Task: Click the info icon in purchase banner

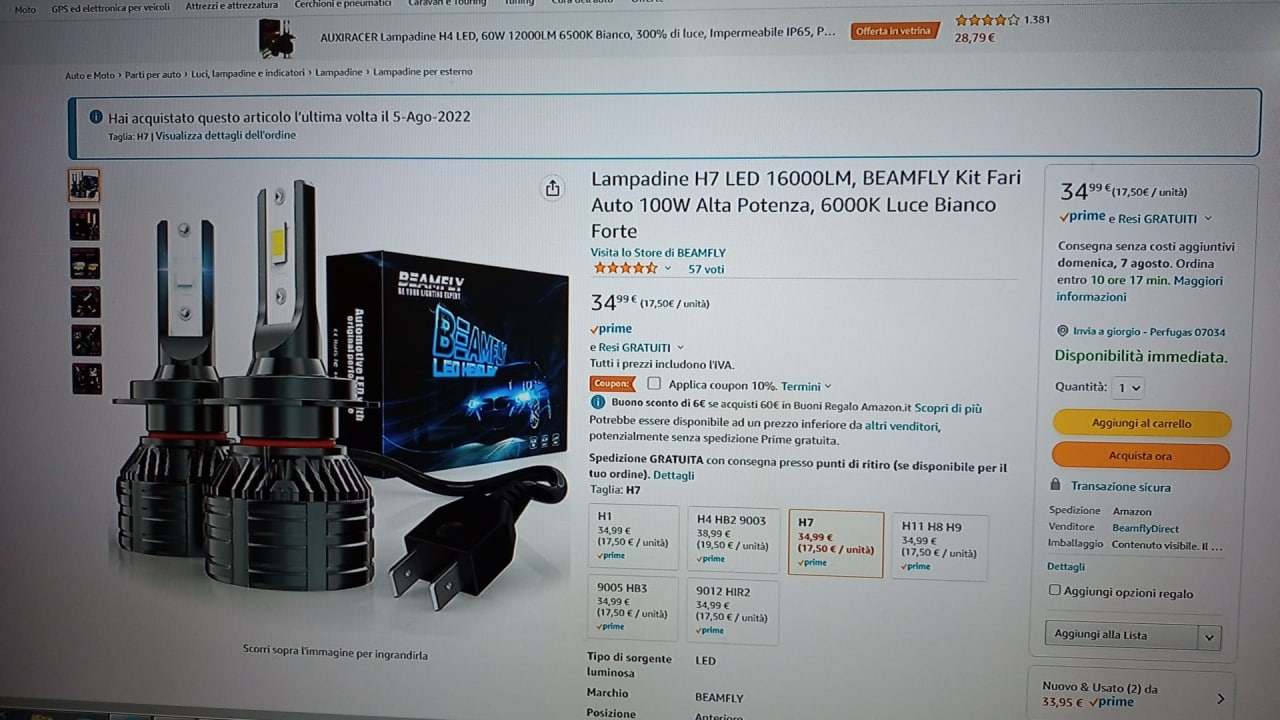Action: [x=96, y=116]
